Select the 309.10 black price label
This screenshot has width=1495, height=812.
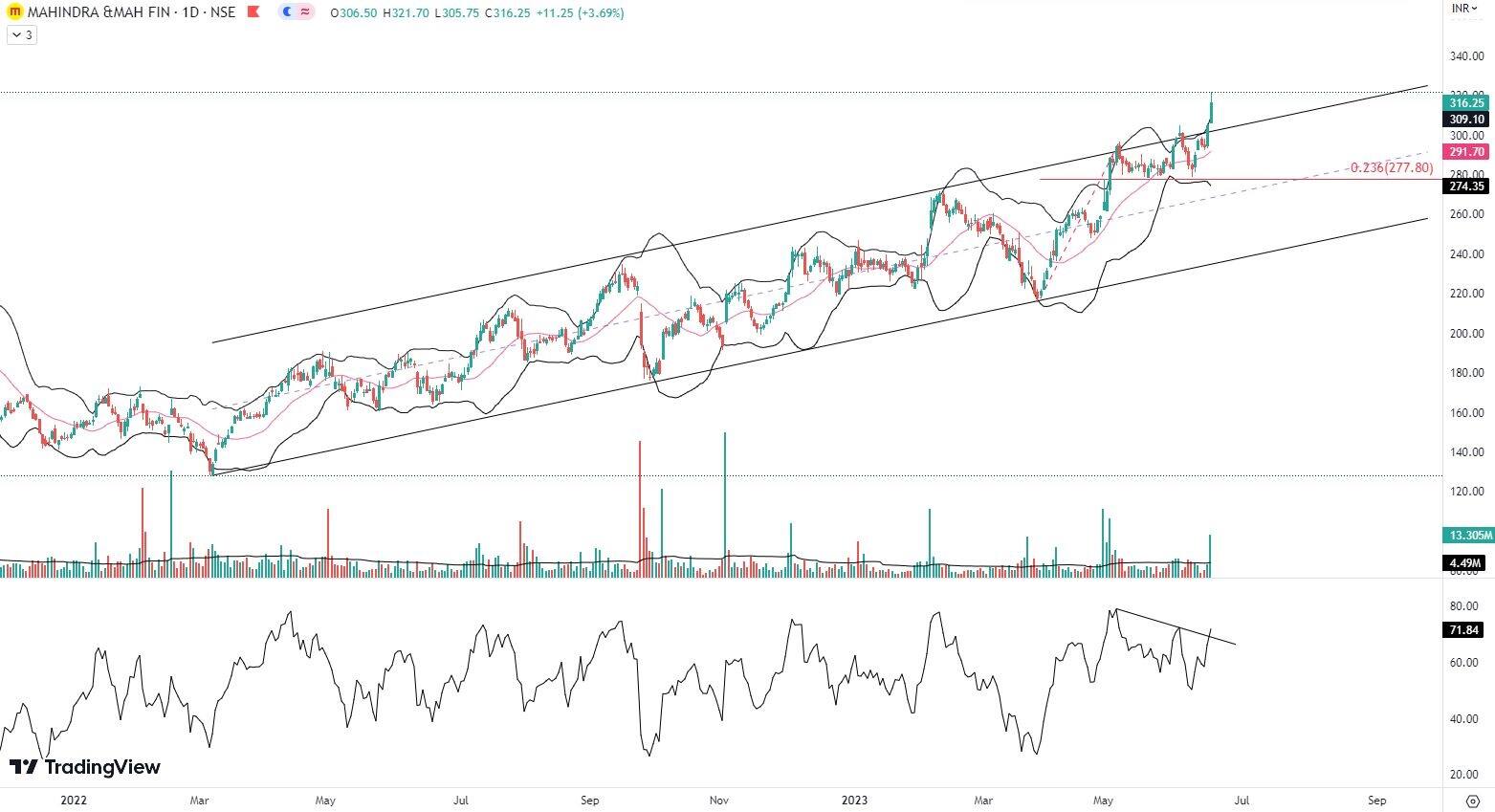tap(1466, 120)
